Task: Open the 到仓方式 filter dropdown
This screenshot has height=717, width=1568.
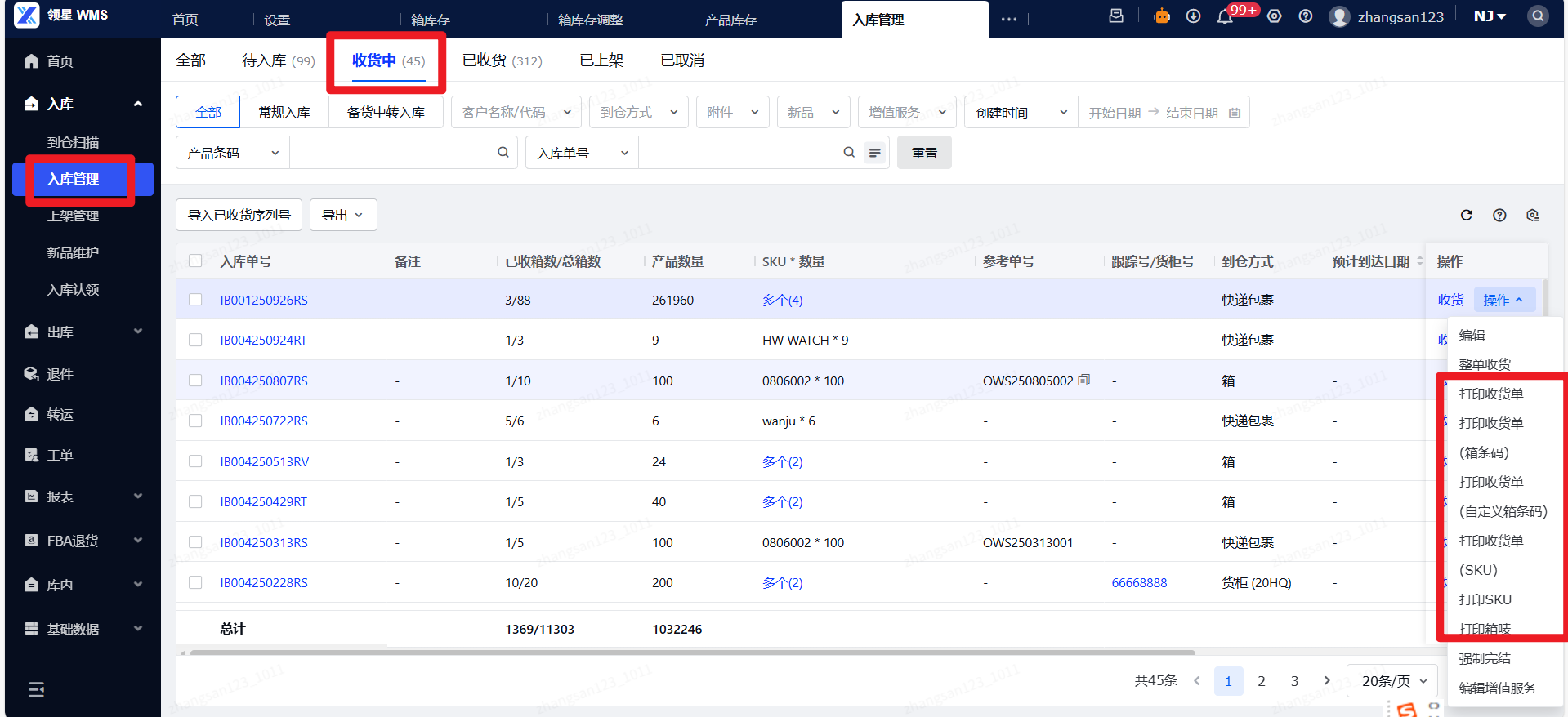Action: click(x=638, y=113)
